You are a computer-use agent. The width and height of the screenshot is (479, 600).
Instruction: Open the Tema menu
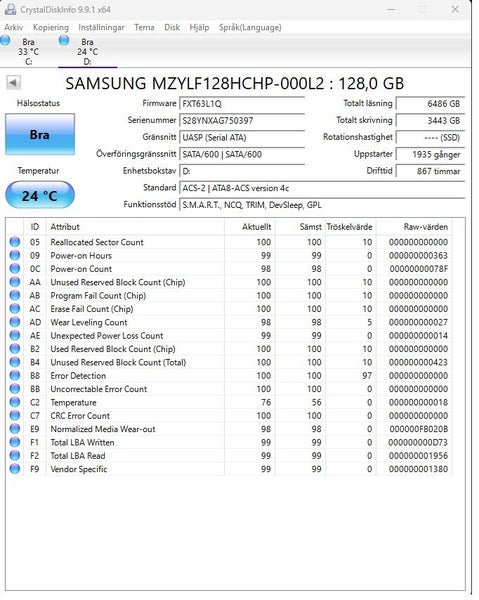pos(144,27)
